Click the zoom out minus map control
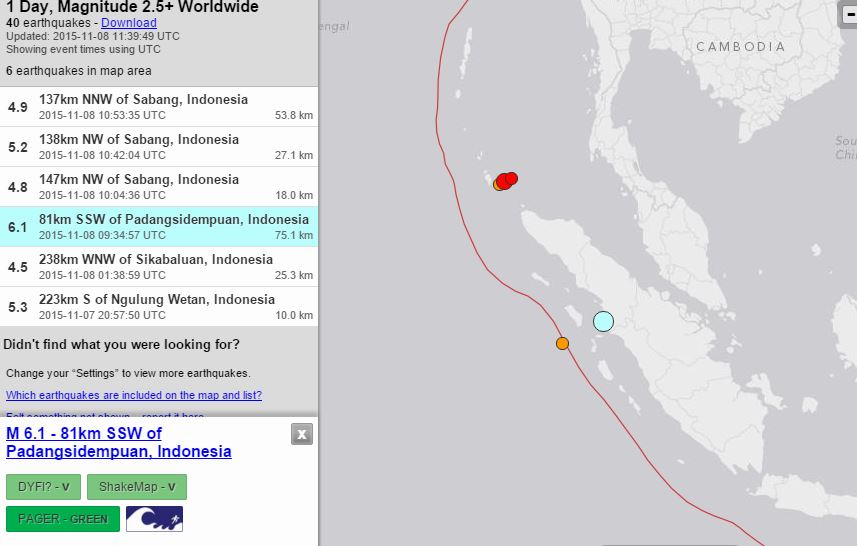857x546 pixels. [850, 15]
